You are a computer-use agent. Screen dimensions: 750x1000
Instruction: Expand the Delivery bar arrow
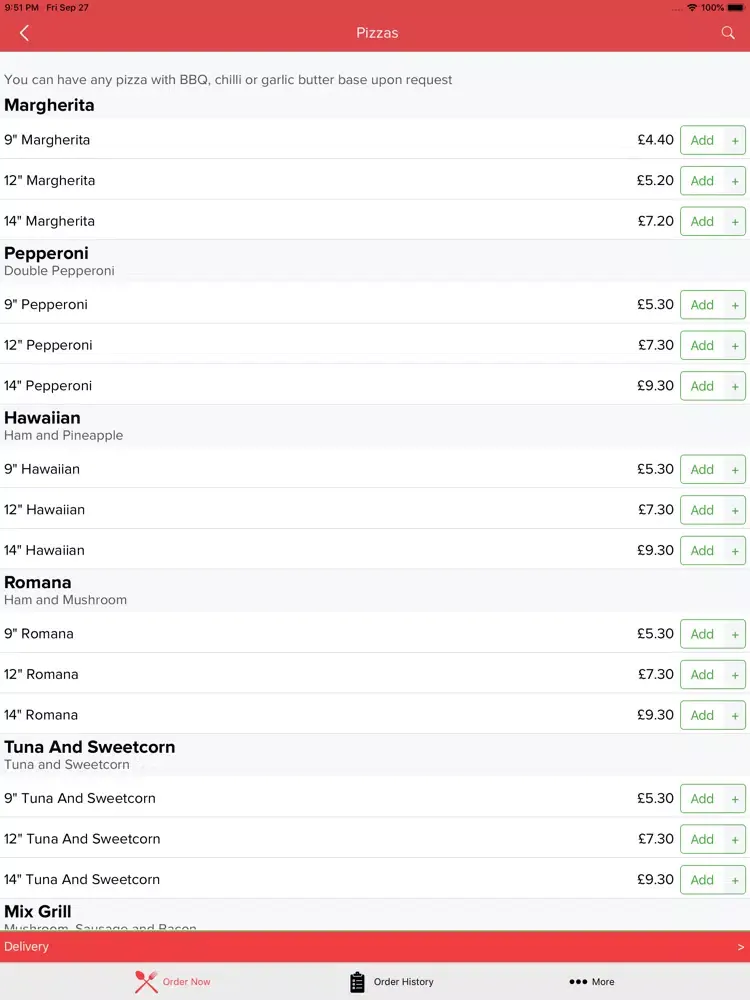click(740, 947)
